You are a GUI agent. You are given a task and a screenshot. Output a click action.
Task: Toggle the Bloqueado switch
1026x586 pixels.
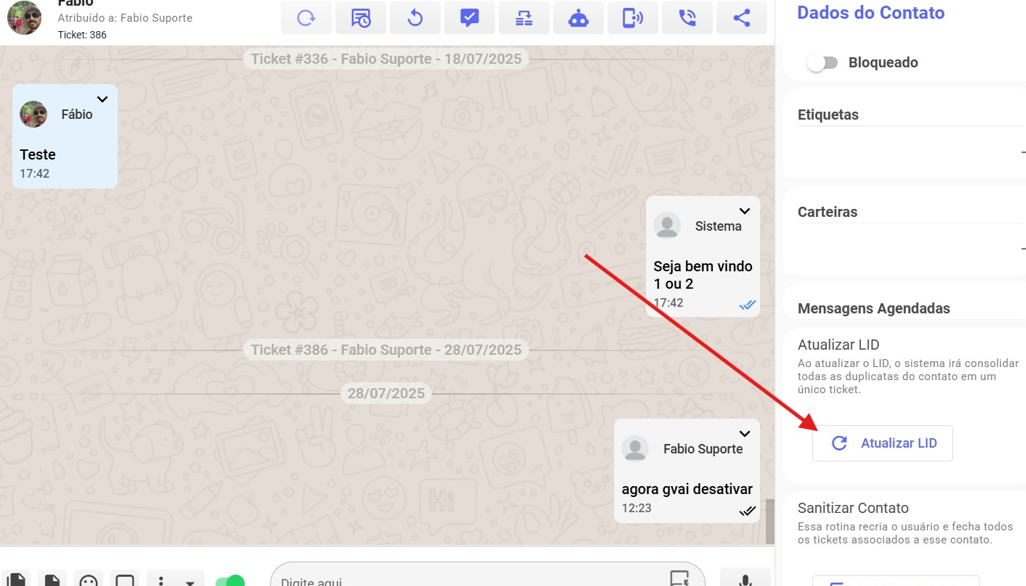[x=822, y=63]
